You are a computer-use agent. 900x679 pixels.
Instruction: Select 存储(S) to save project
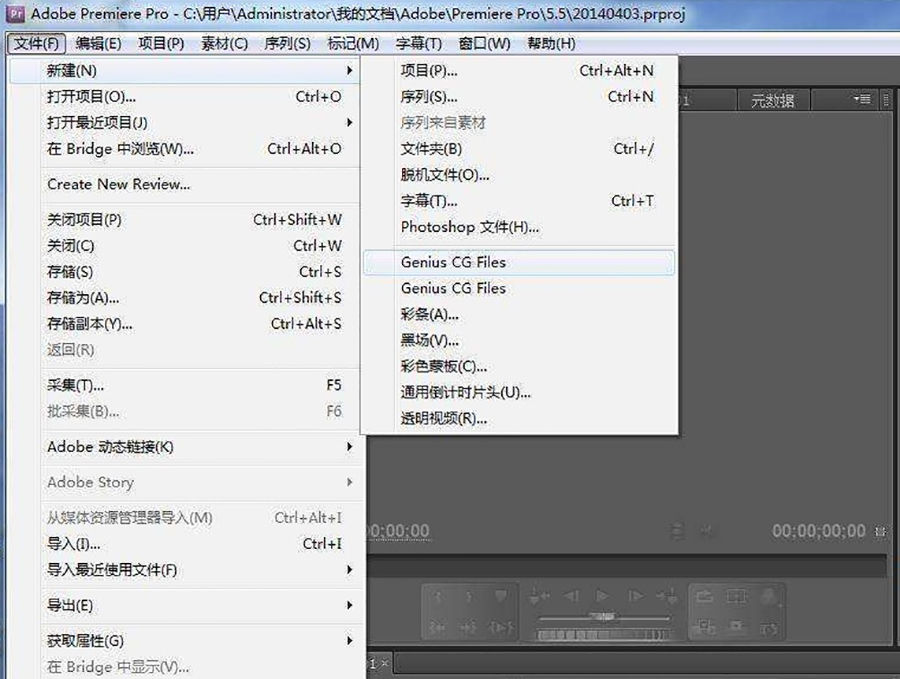(x=185, y=272)
